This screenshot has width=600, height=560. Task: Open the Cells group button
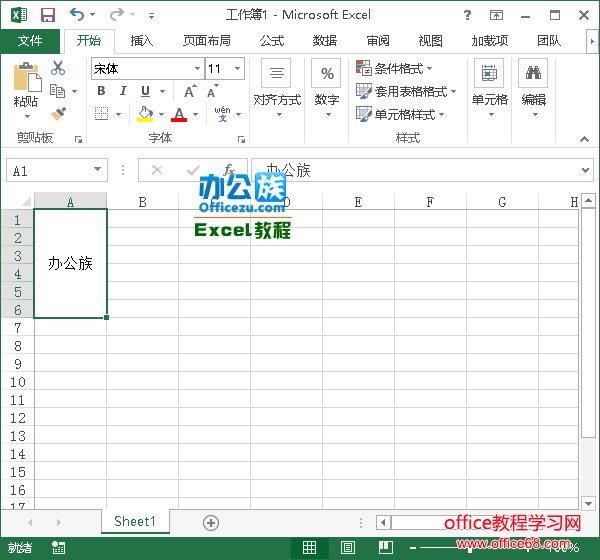[489, 89]
